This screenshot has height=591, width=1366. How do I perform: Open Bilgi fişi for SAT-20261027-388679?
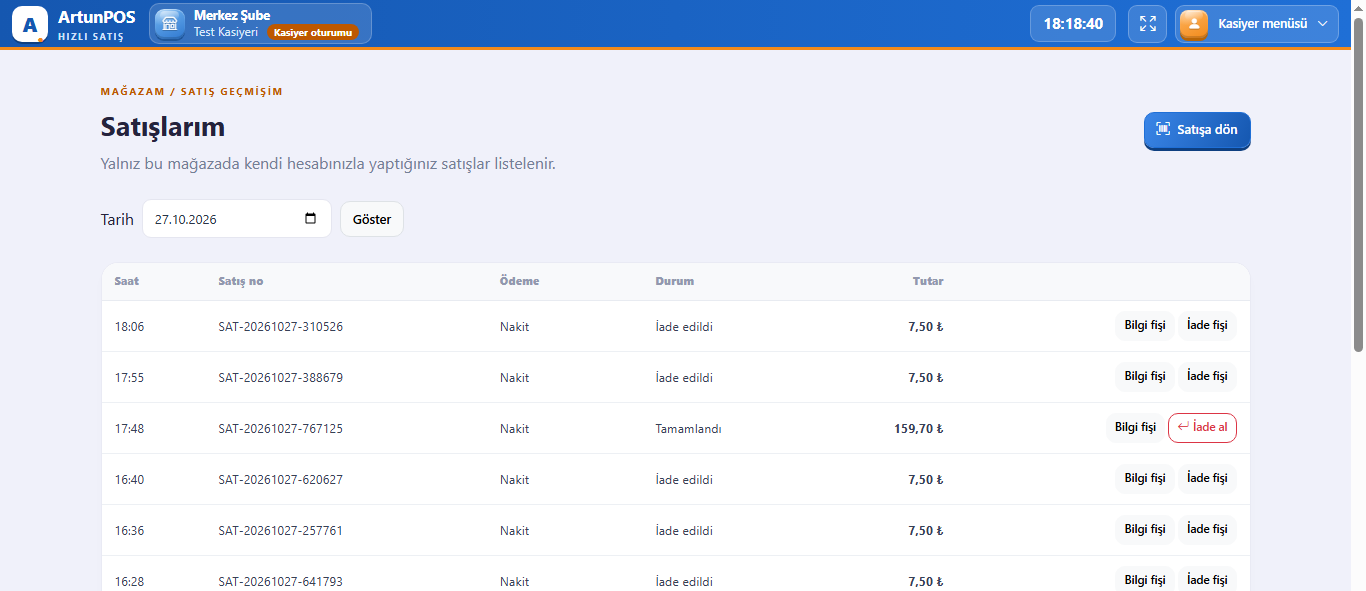1145,377
